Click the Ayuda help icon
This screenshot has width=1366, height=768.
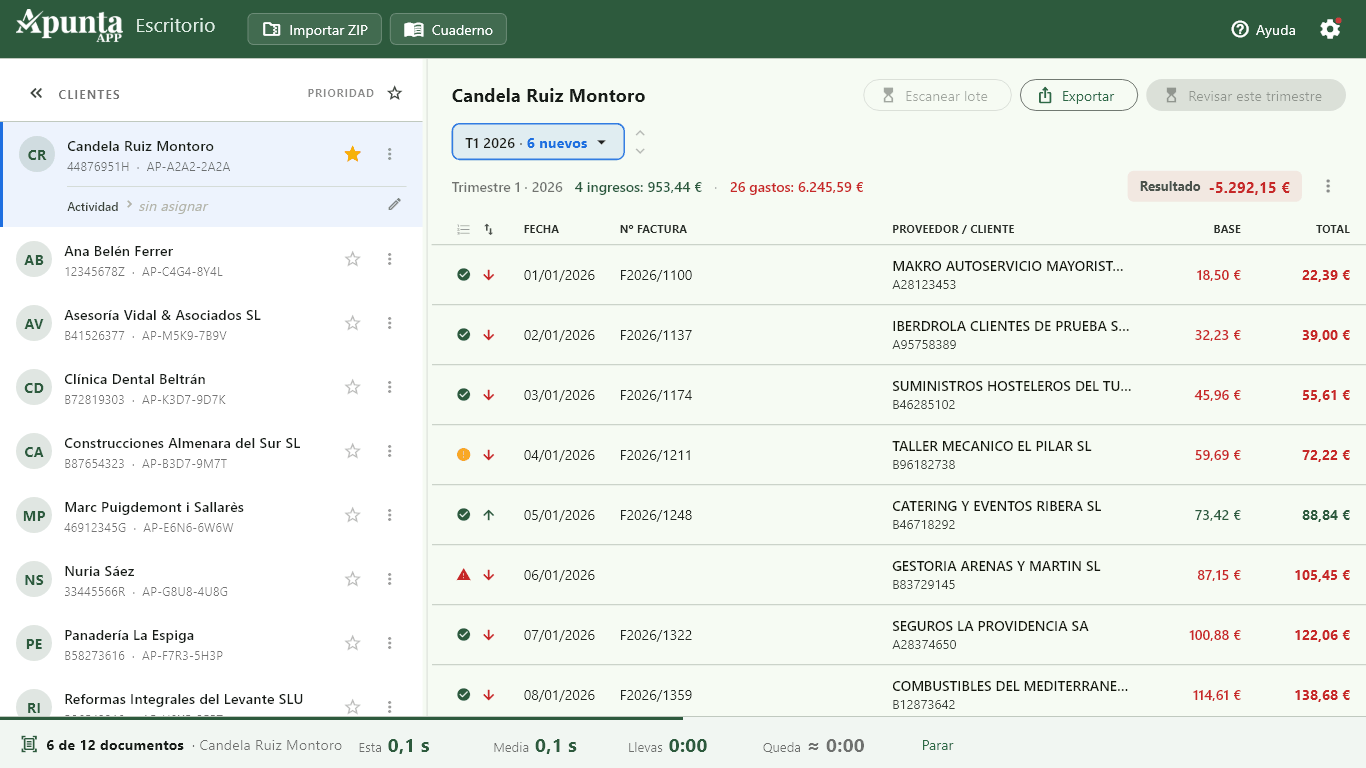pos(1240,30)
